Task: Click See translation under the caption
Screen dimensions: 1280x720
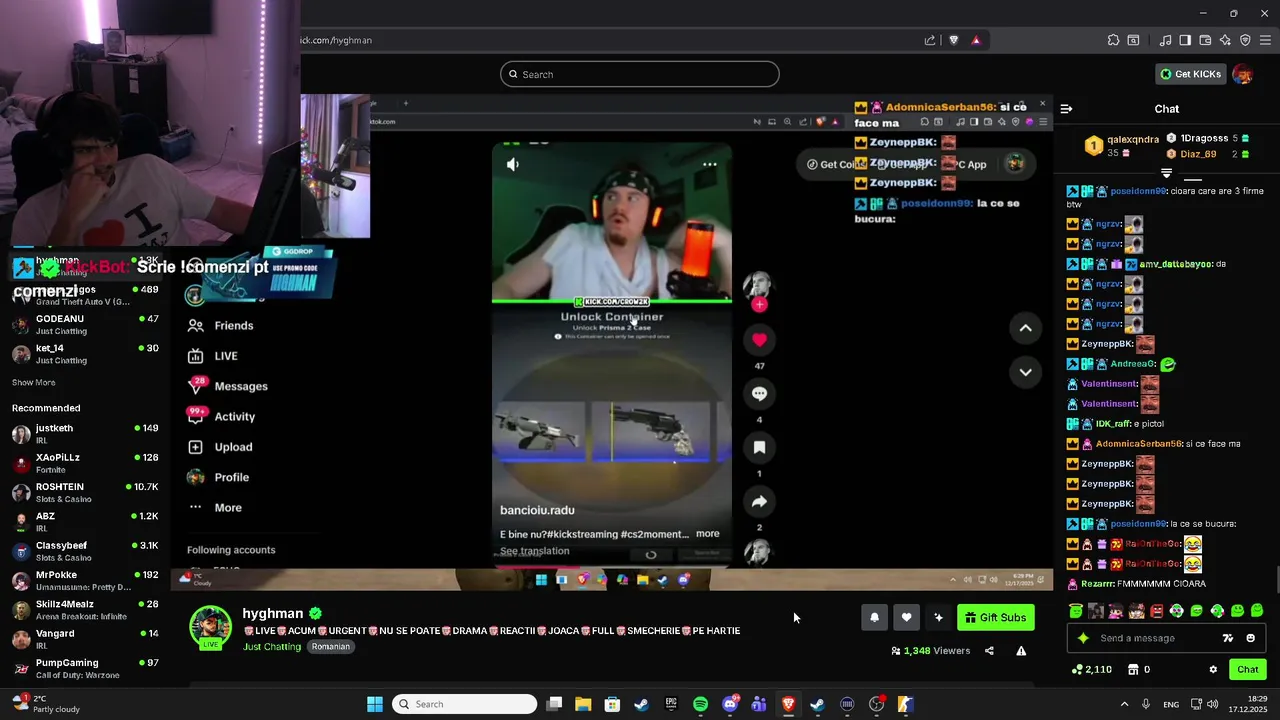Action: (535, 551)
